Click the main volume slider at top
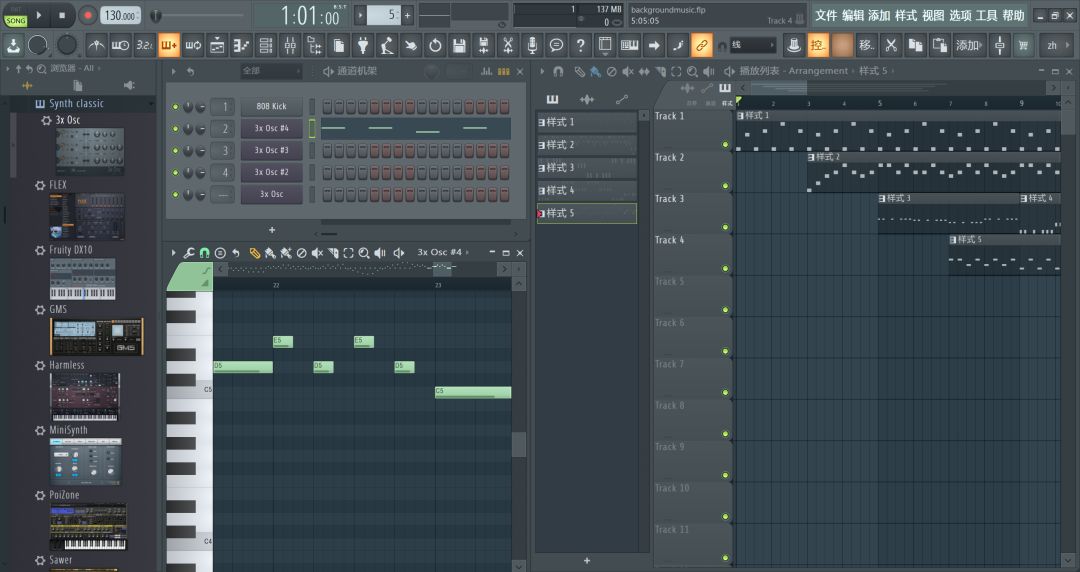 pos(200,15)
